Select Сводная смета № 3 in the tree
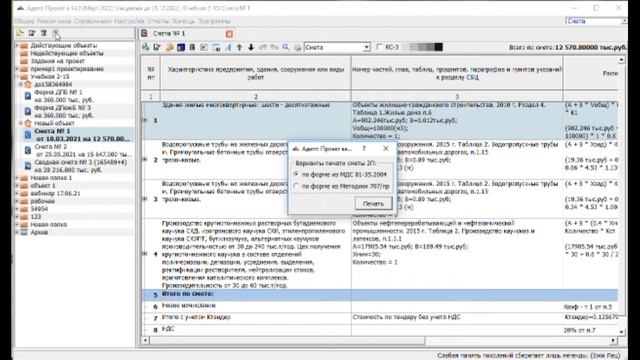Screen dimensions: 640x360 pyautogui.click(x=80, y=166)
